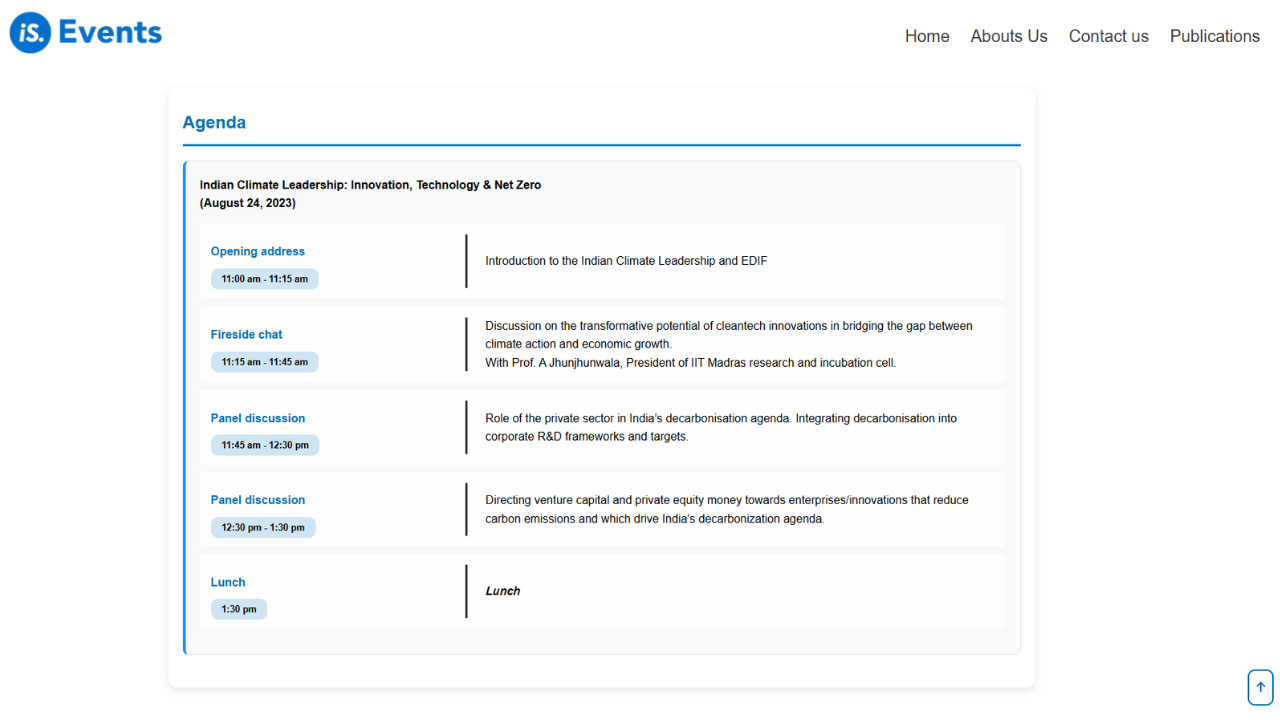
Task: Select the 11:15 am - 11:45 am time badge
Action: click(x=265, y=362)
